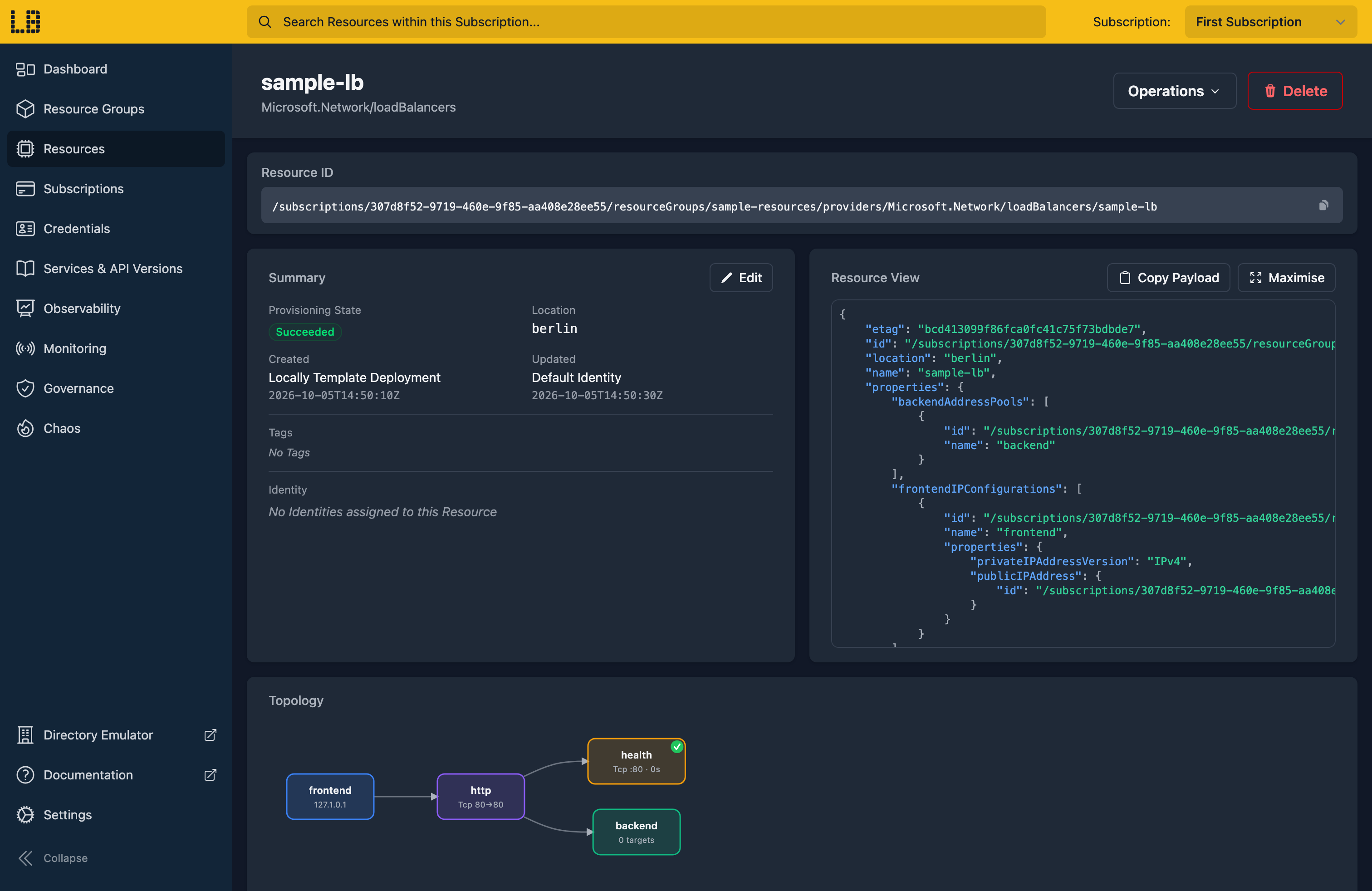Click the search magnifier icon
This screenshot has height=891, width=1372.
click(x=265, y=22)
